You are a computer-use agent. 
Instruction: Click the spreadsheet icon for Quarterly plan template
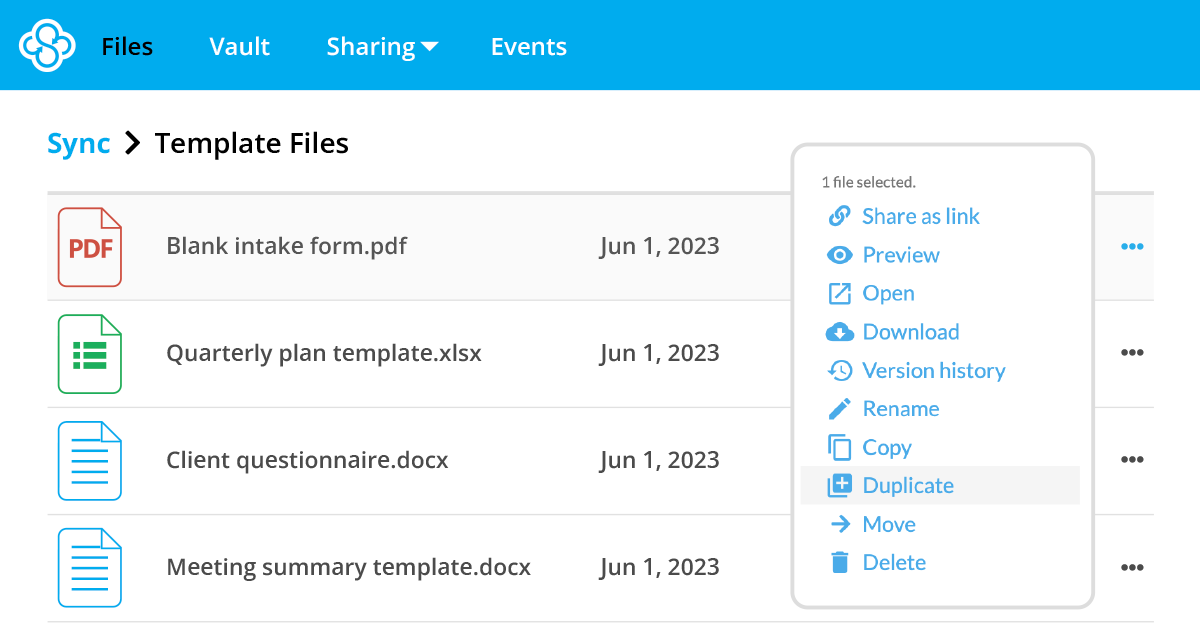(90, 353)
